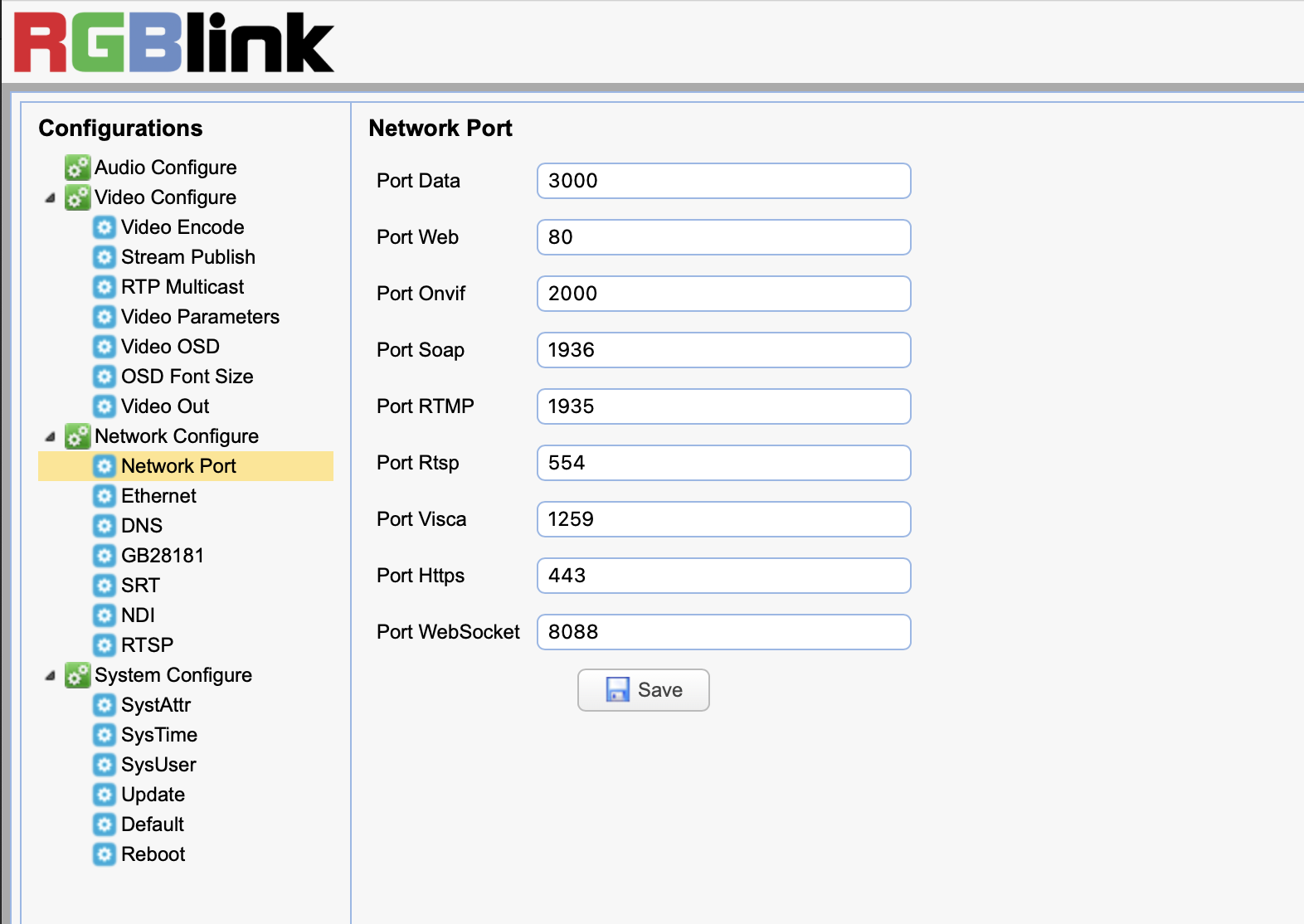The width and height of the screenshot is (1304, 924).
Task: Click the Port Onvif field showing 2000
Action: tap(724, 294)
